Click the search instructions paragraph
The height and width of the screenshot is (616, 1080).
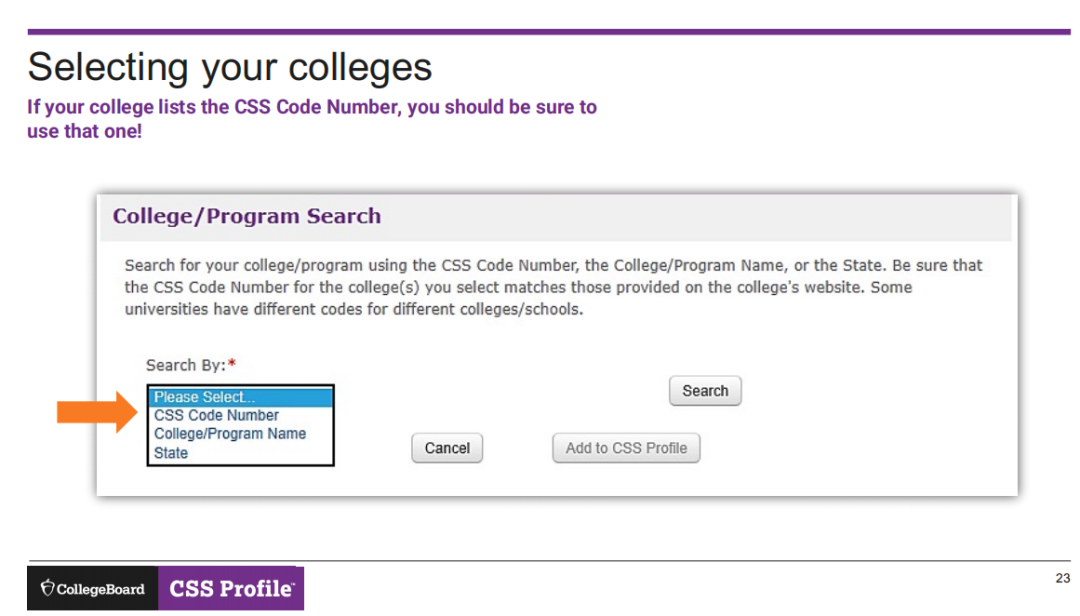(553, 287)
